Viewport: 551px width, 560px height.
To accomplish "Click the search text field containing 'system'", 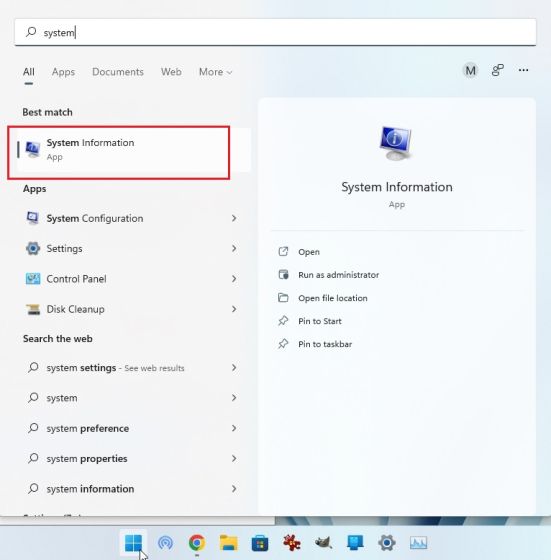I will pos(275,32).
